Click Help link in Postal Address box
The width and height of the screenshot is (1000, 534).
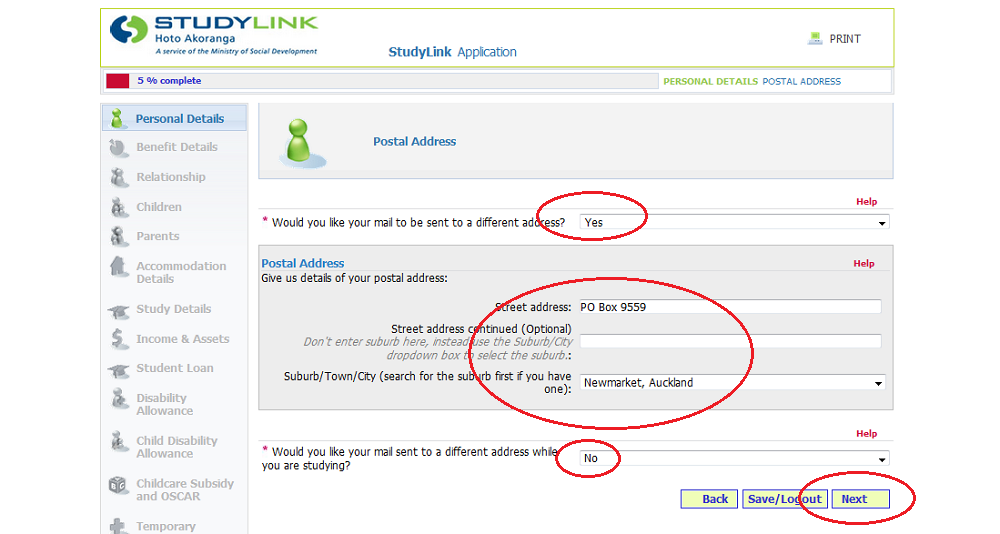coord(863,264)
